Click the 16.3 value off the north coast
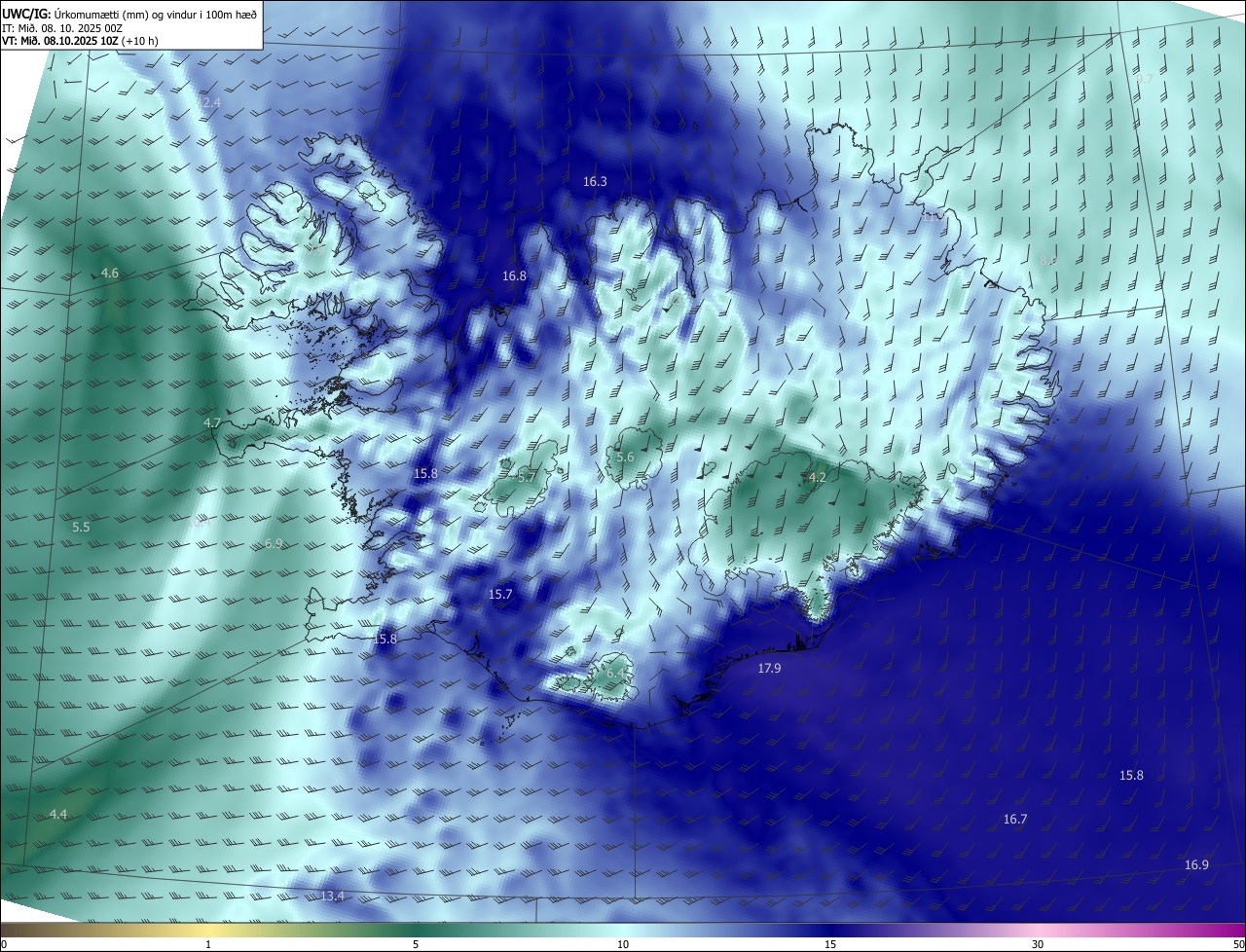 (595, 182)
